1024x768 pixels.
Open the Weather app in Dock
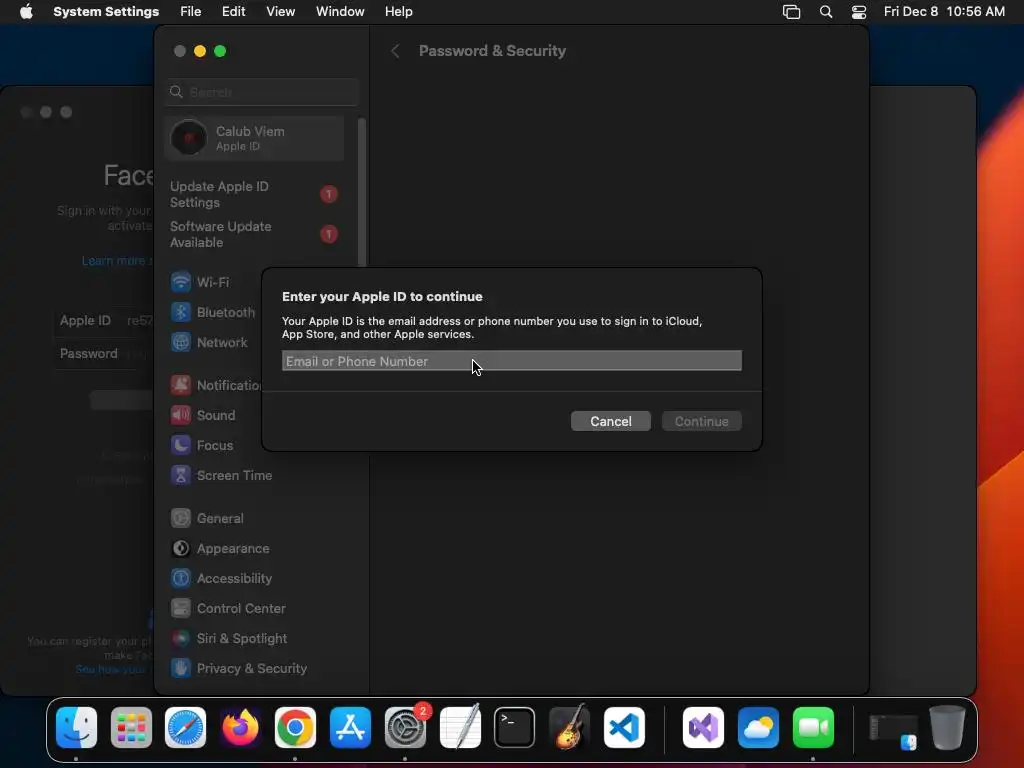(x=758, y=728)
